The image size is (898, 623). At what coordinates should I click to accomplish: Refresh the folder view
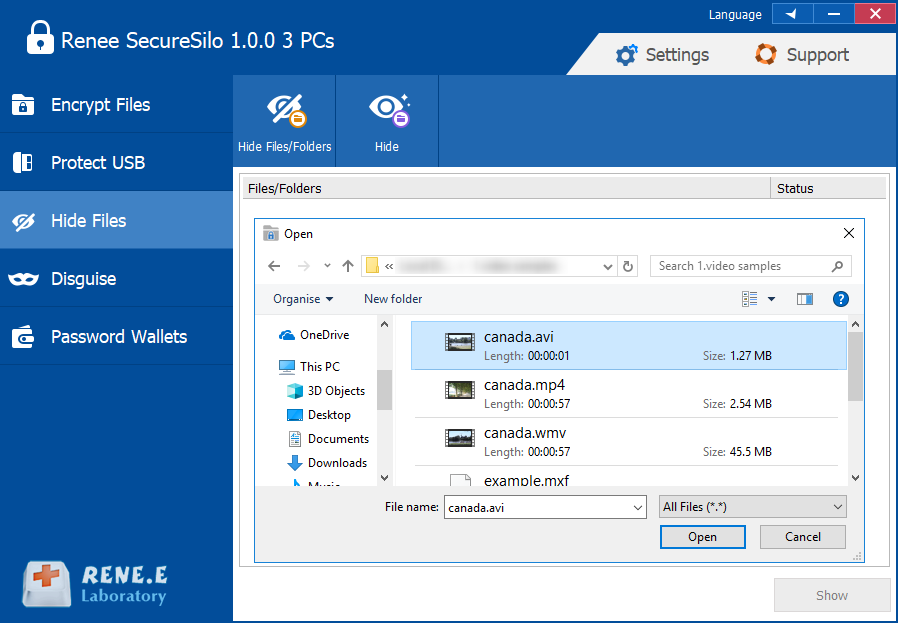coord(628,266)
